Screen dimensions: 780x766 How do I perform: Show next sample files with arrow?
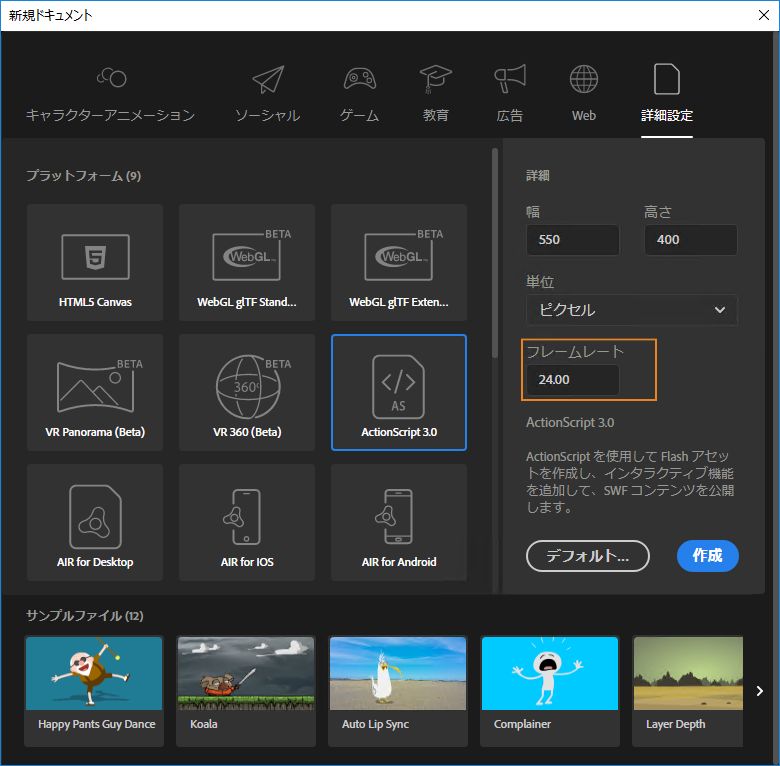[x=760, y=691]
